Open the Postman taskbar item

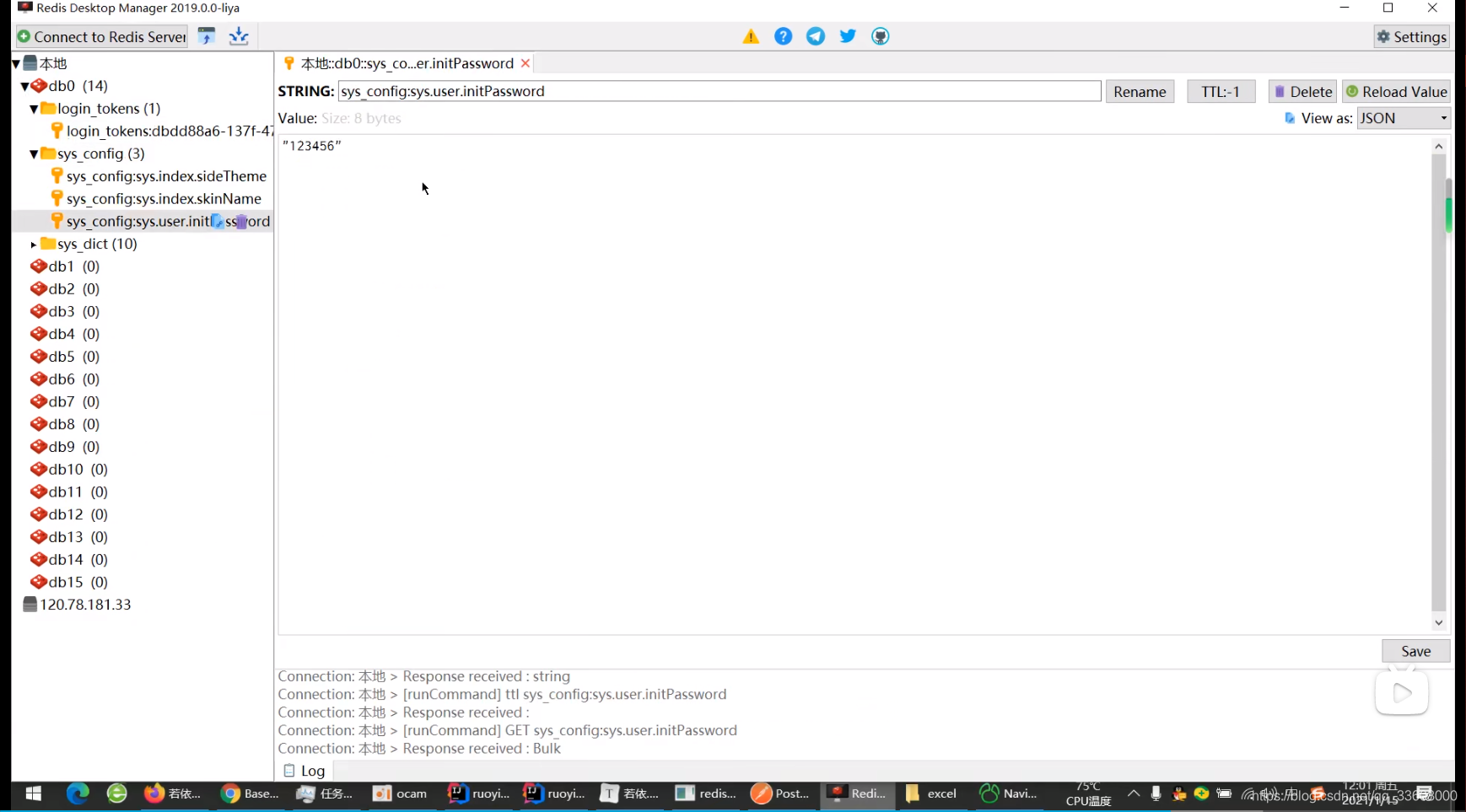pyautogui.click(x=780, y=793)
